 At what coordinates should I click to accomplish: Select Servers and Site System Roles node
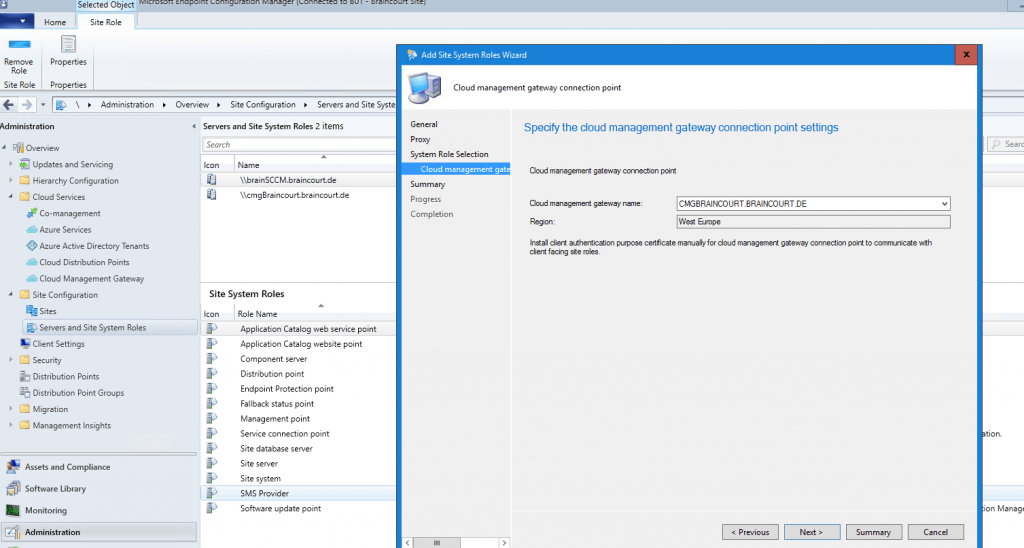[110, 328]
